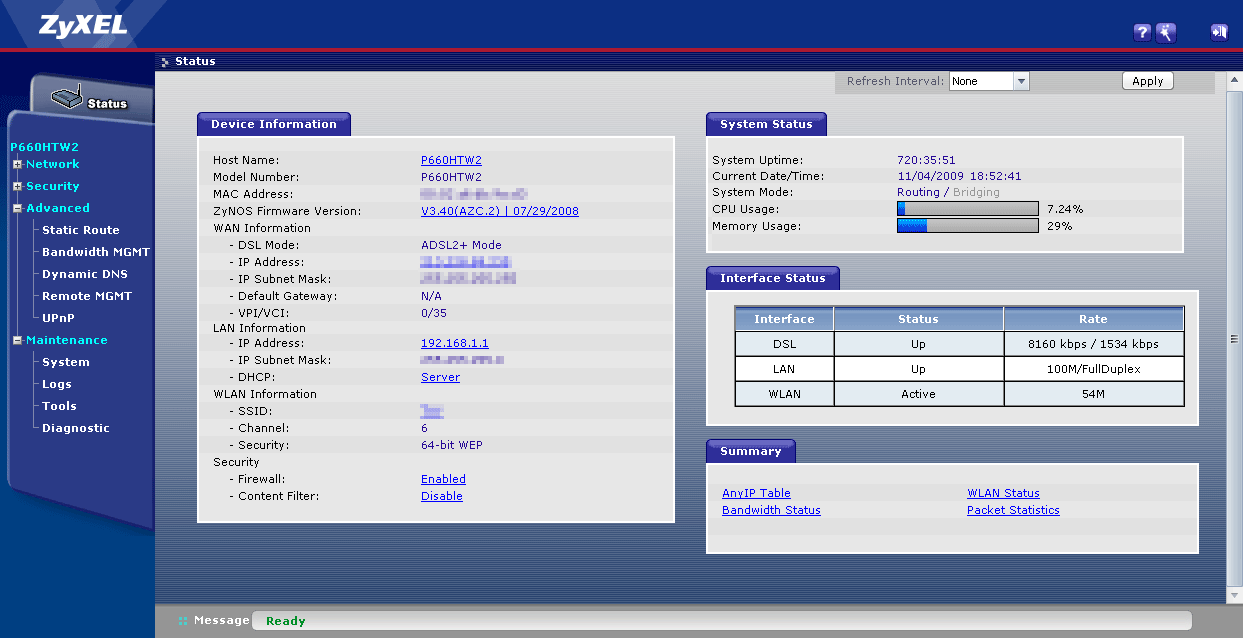Click the Rate column header
This screenshot has width=1243, height=638.
[1093, 319]
